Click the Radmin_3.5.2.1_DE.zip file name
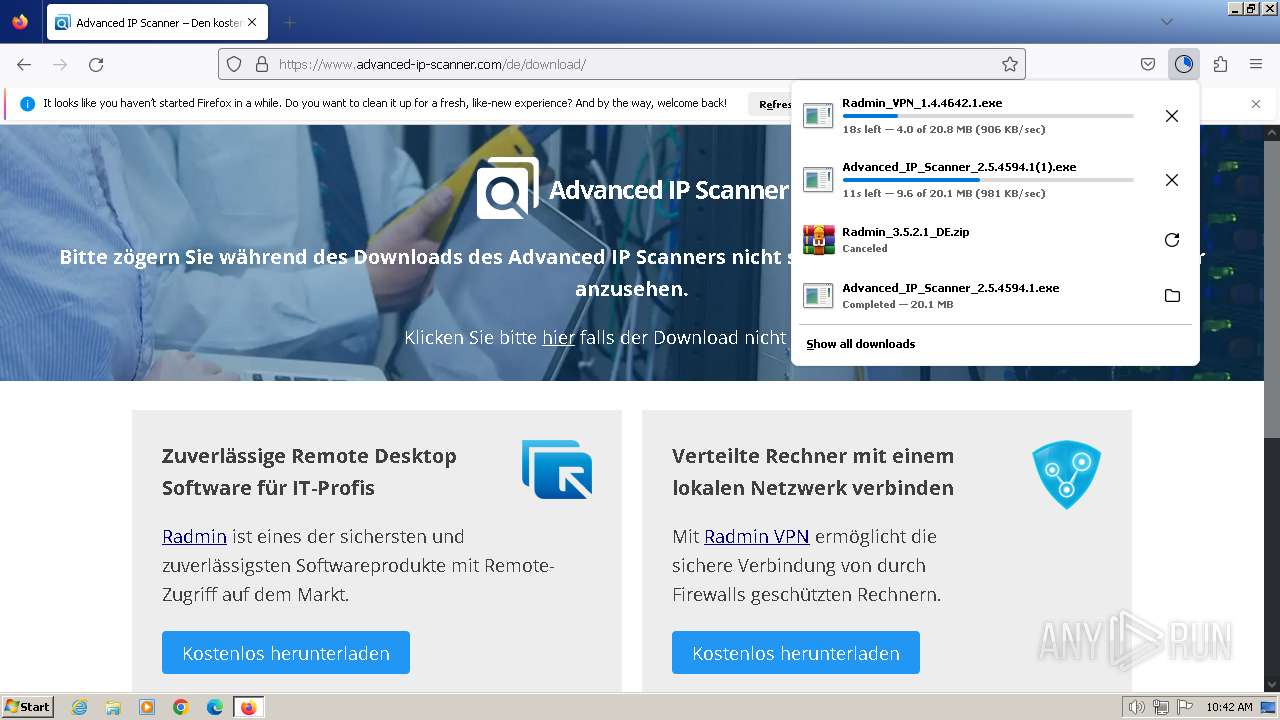Viewport: 1280px width, 720px height. pos(905,232)
